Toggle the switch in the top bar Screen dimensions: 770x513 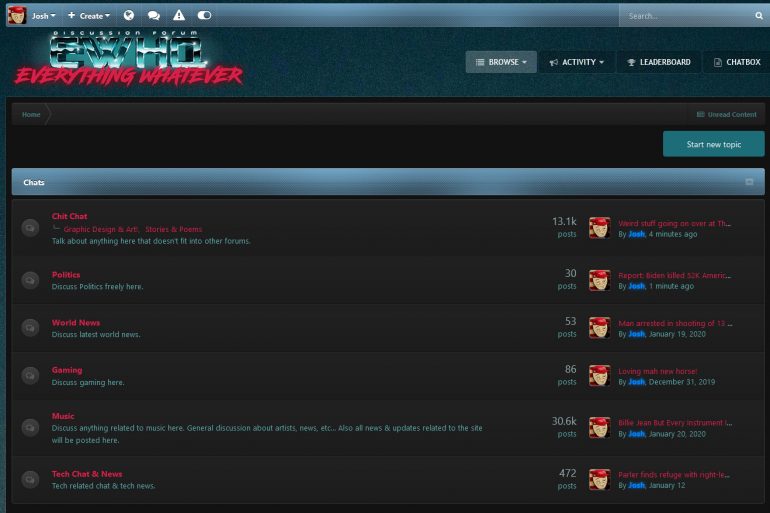pyautogui.click(x=204, y=16)
